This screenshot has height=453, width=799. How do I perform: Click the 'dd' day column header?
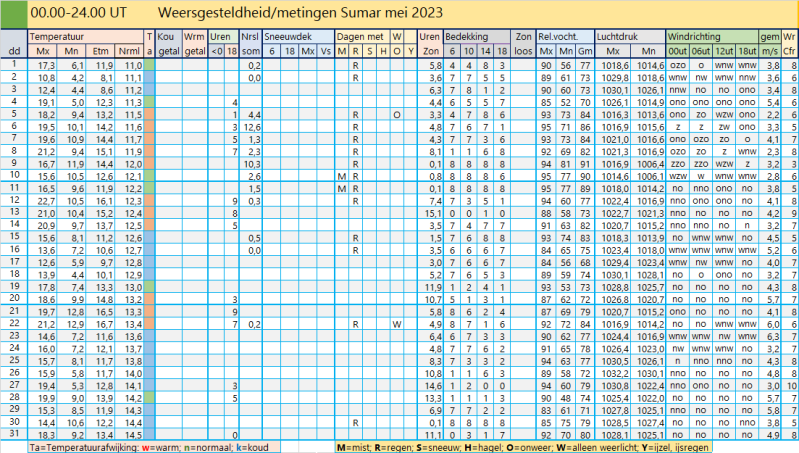[14, 51]
